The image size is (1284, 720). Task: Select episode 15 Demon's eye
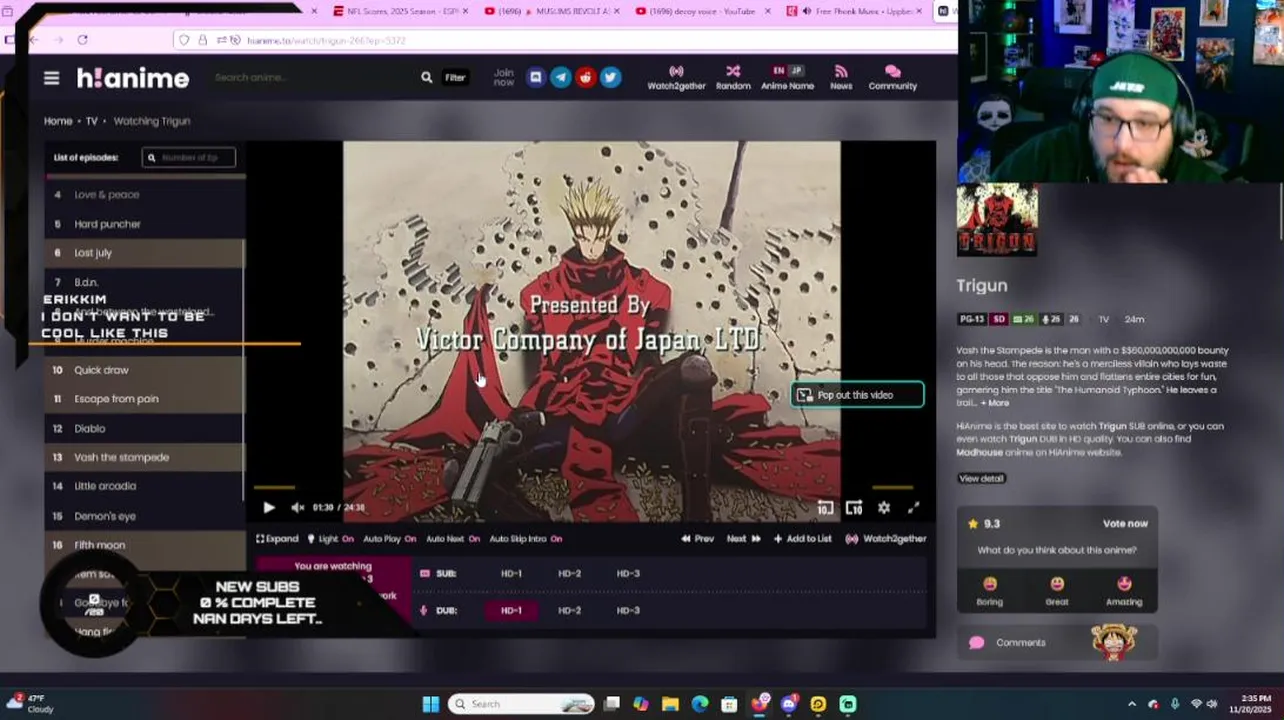click(x=145, y=516)
